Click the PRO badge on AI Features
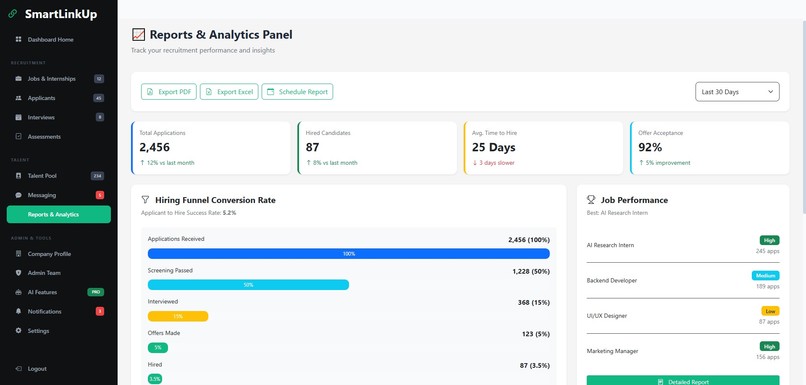The image size is (806, 385). pos(96,292)
